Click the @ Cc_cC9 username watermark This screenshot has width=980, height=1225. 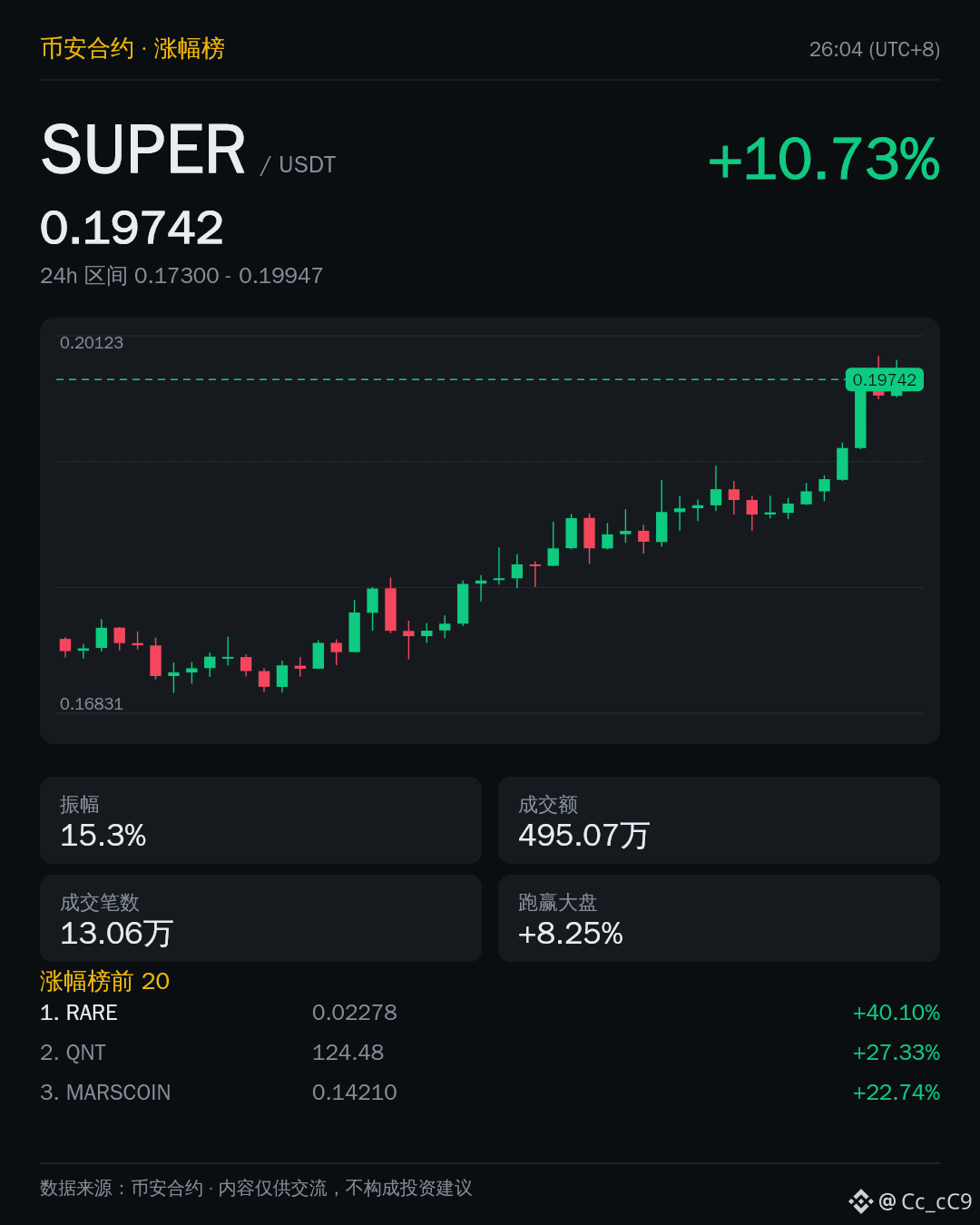pyautogui.click(x=926, y=1201)
